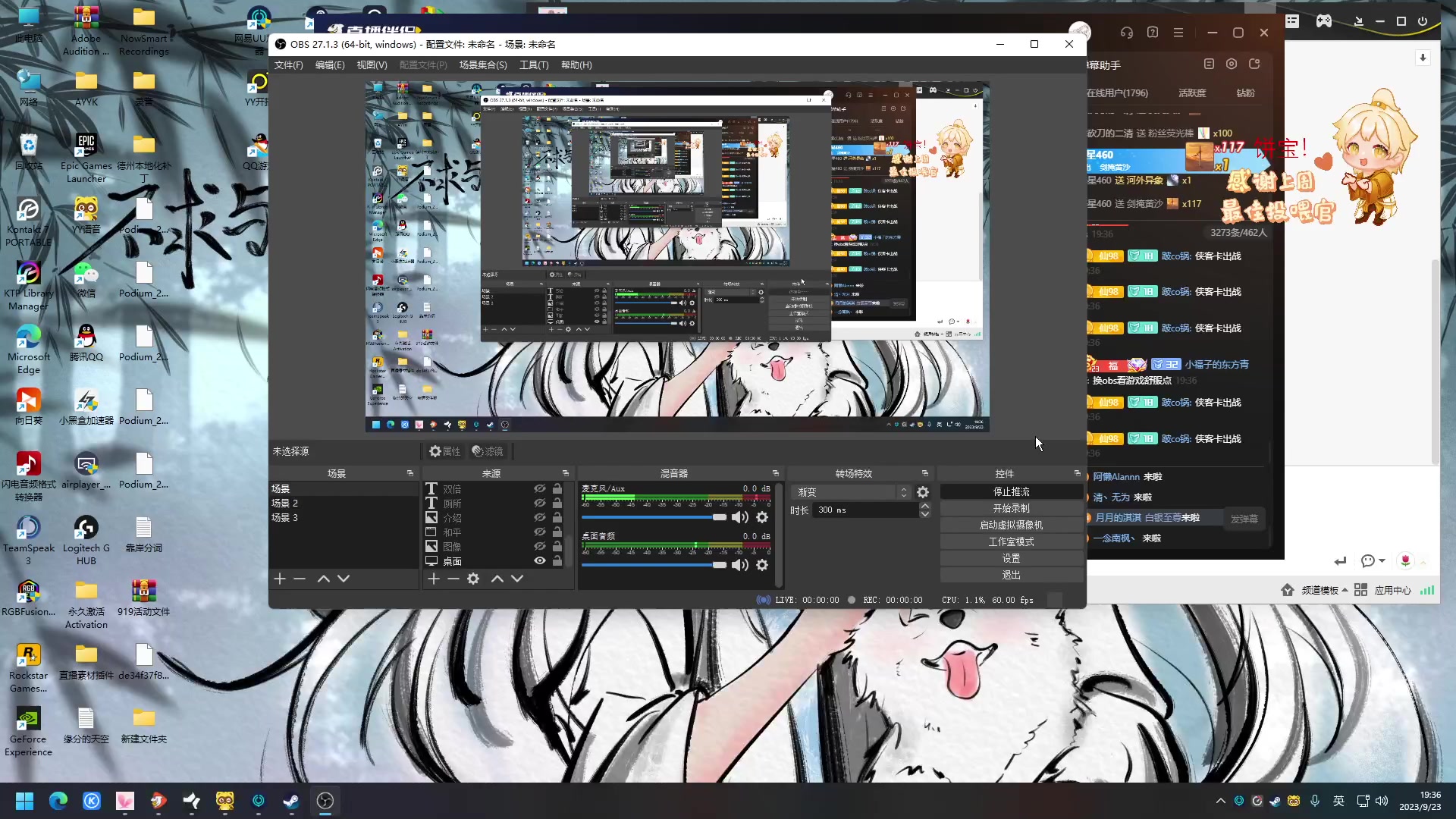Open the 麦克风/Aux audio settings gear
The height and width of the screenshot is (819, 1456).
point(762,517)
